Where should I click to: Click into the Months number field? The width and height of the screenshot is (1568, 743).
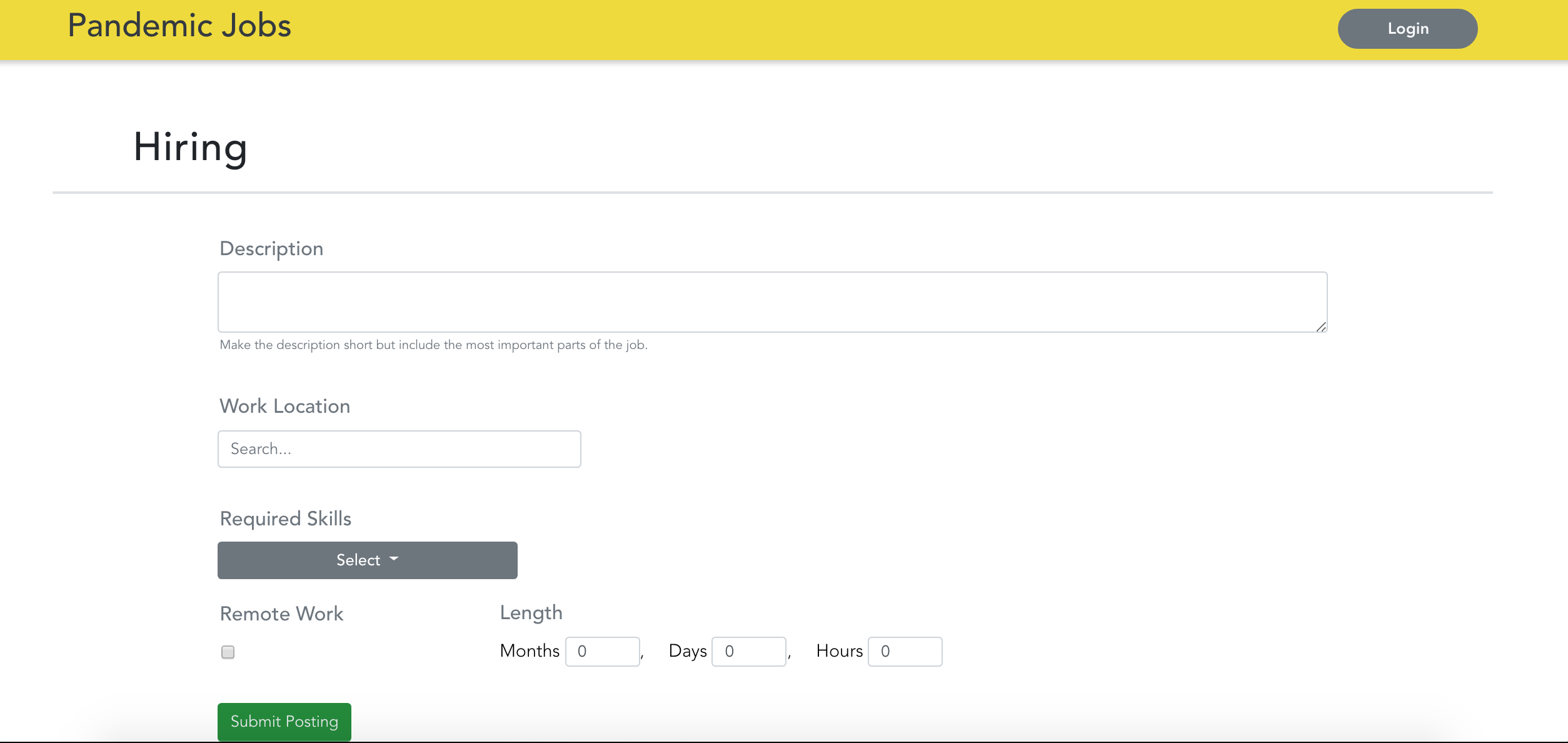coord(602,651)
